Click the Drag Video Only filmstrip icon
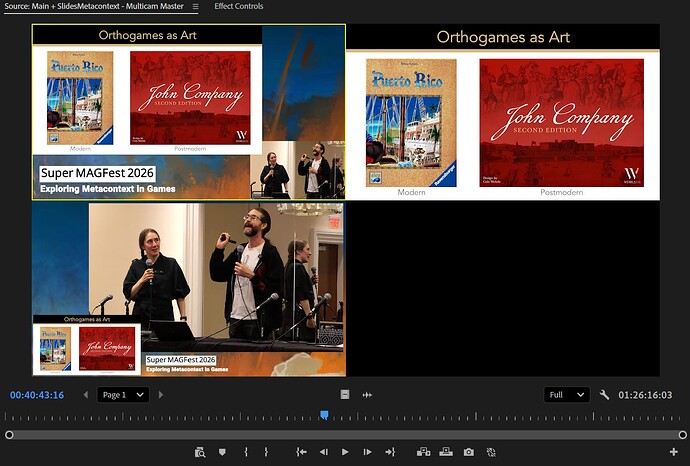Image resolution: width=690 pixels, height=466 pixels. coord(345,395)
